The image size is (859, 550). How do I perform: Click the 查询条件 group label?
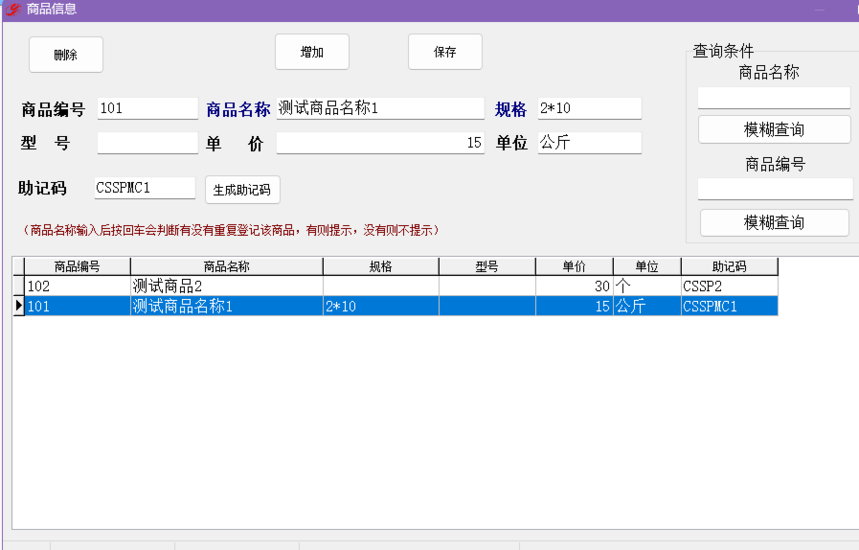pyautogui.click(x=723, y=51)
